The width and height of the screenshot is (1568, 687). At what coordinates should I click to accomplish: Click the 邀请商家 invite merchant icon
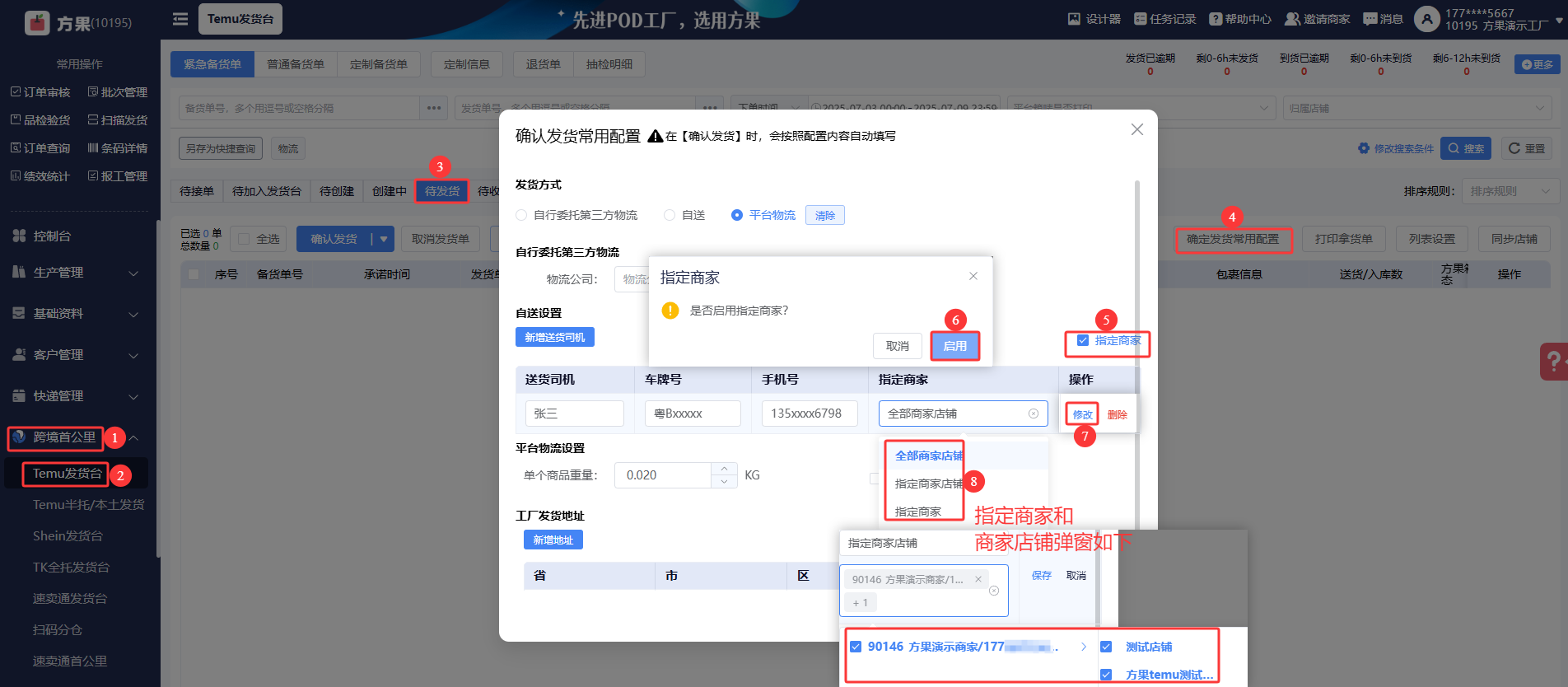click(1292, 19)
